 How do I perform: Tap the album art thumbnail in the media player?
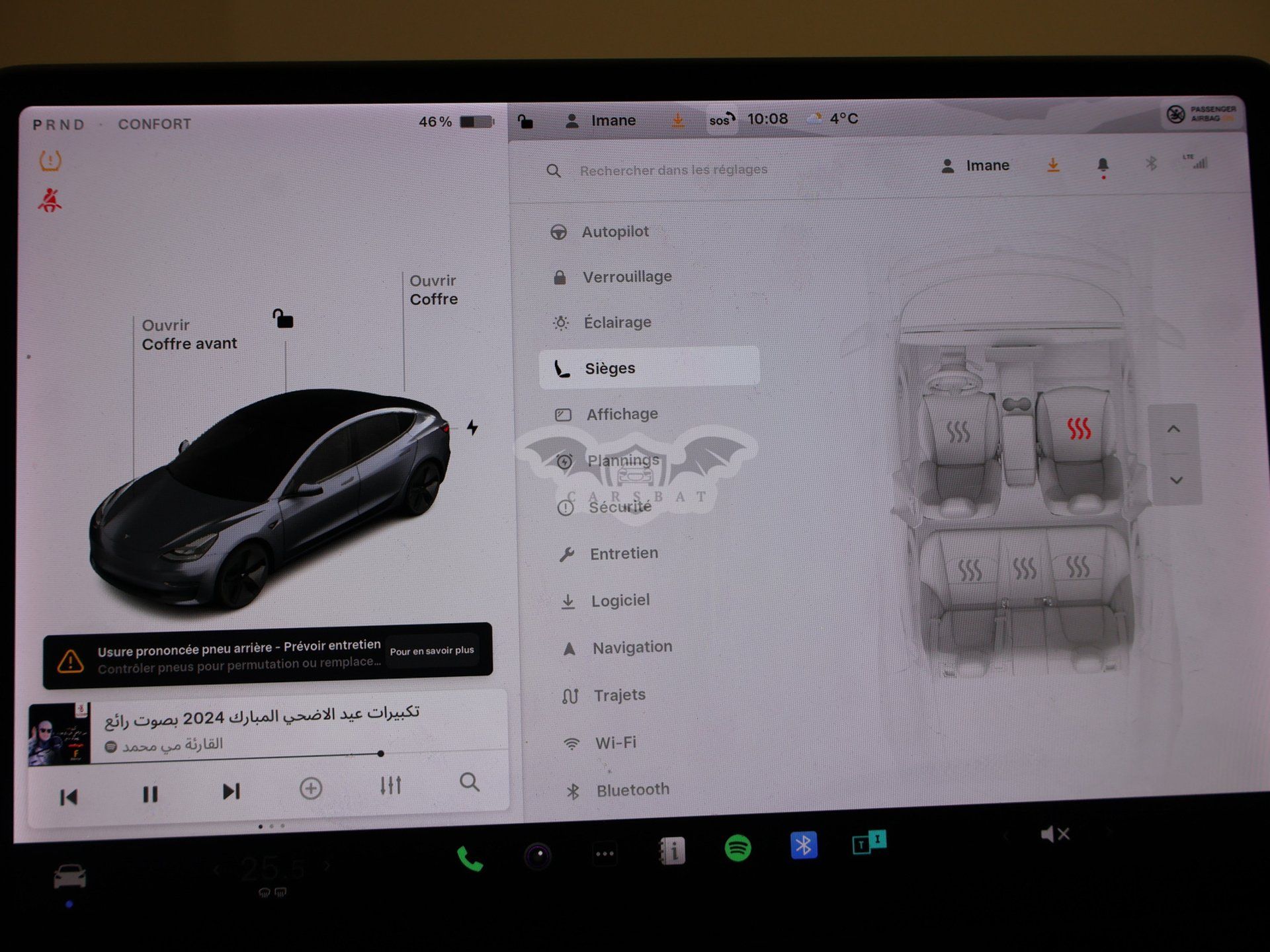tap(59, 734)
